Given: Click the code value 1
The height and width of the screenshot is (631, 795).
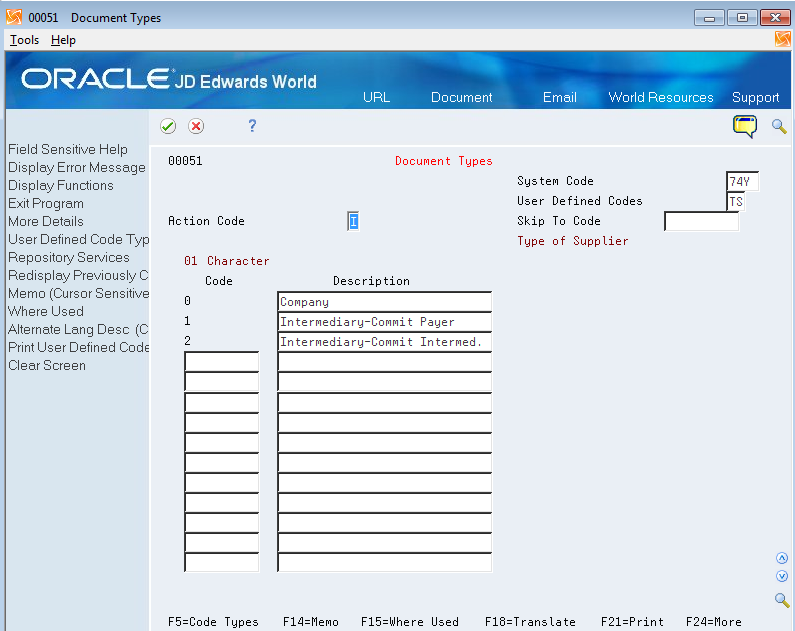Looking at the screenshot, I should 187,321.
